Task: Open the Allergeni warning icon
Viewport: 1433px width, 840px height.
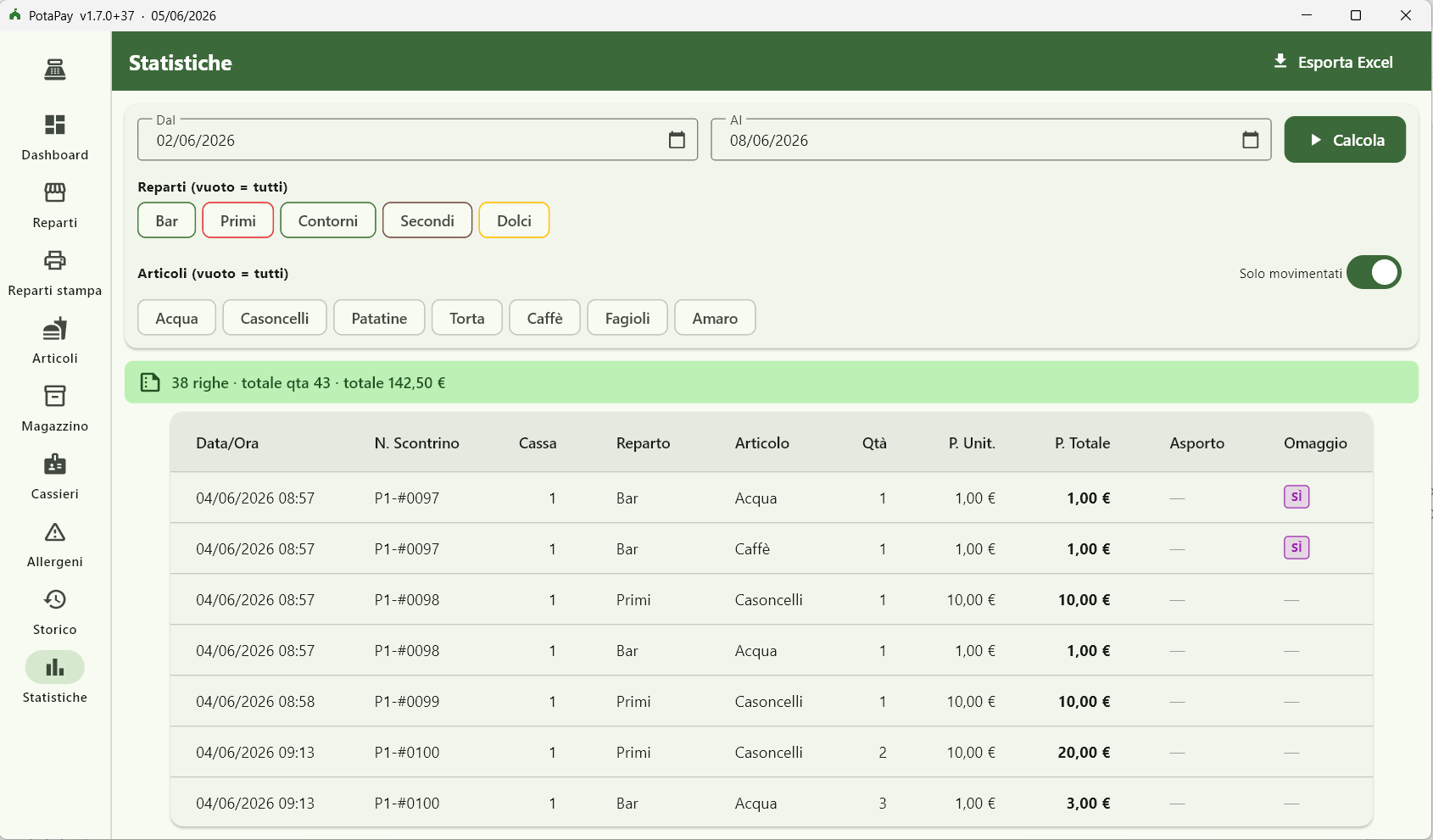Action: point(55,531)
